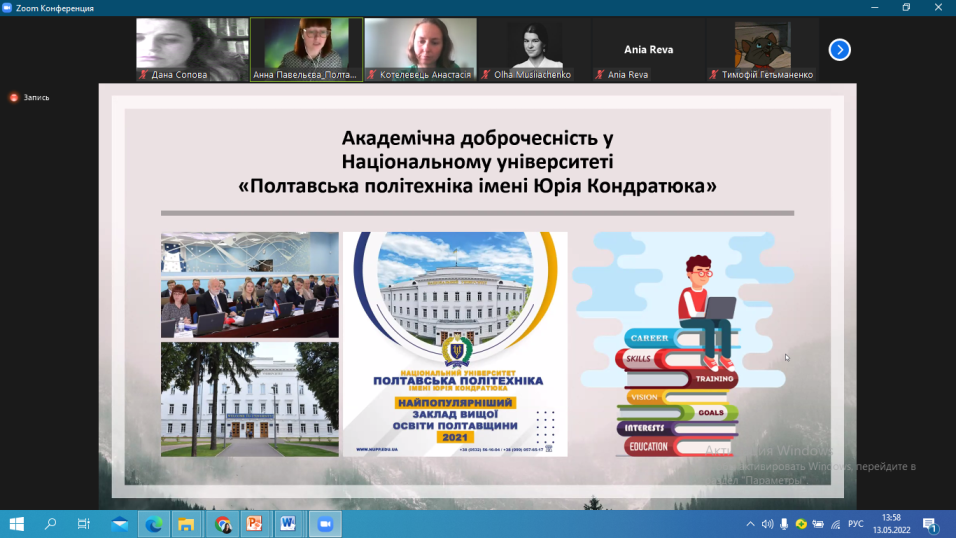Viewport: 956px width, 538px height.
Task: Open Zoom from the taskbar
Action: click(323, 523)
